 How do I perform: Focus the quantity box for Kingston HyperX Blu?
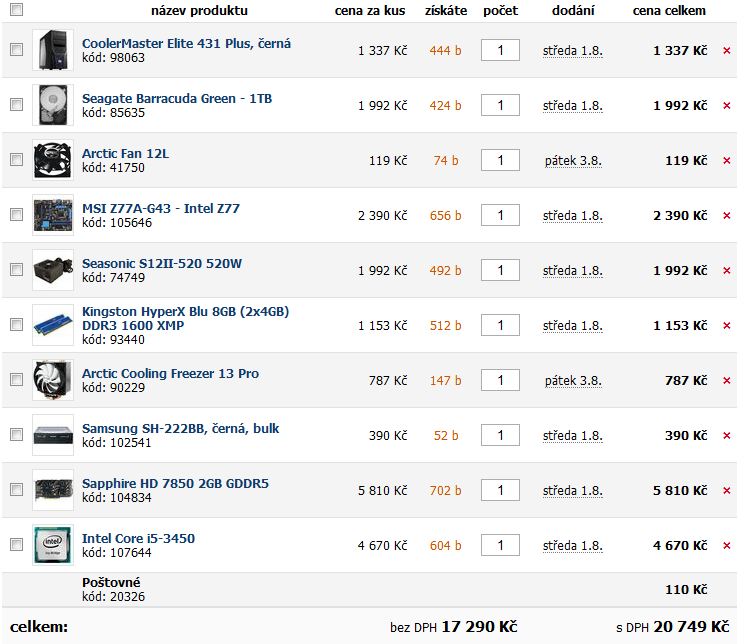tap(500, 325)
